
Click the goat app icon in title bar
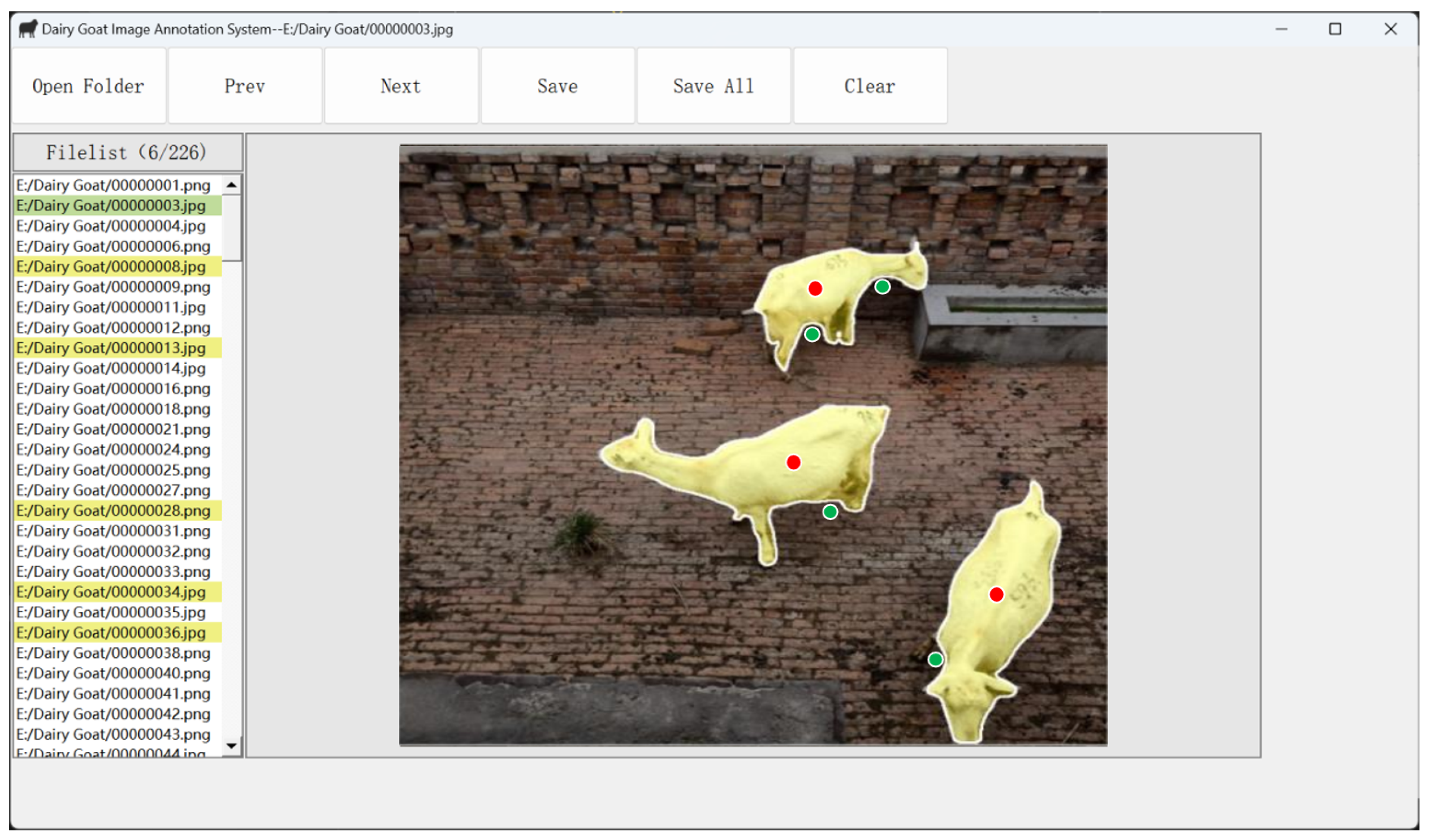point(28,29)
